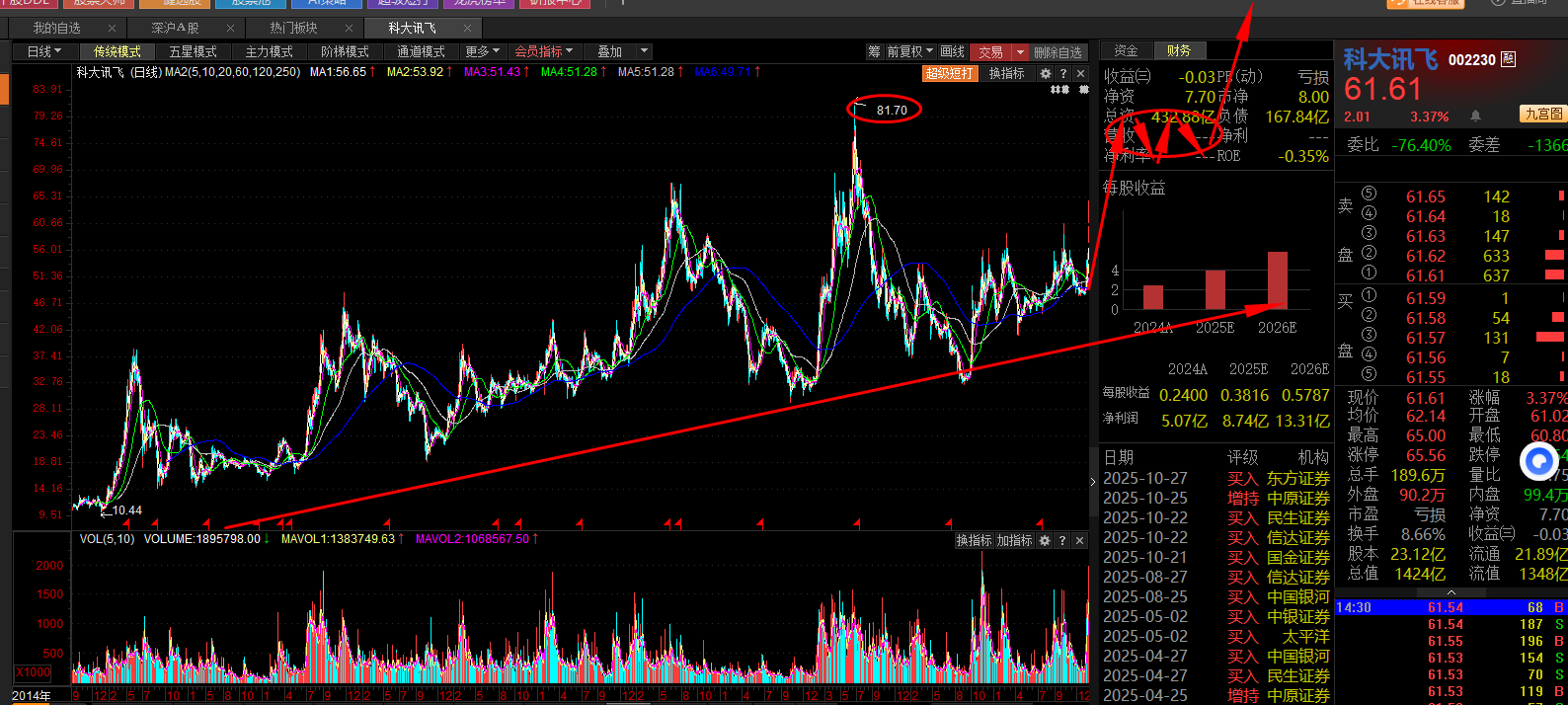The height and width of the screenshot is (705, 1568).
Task: Click the 81.70 high price label
Action: (x=892, y=111)
